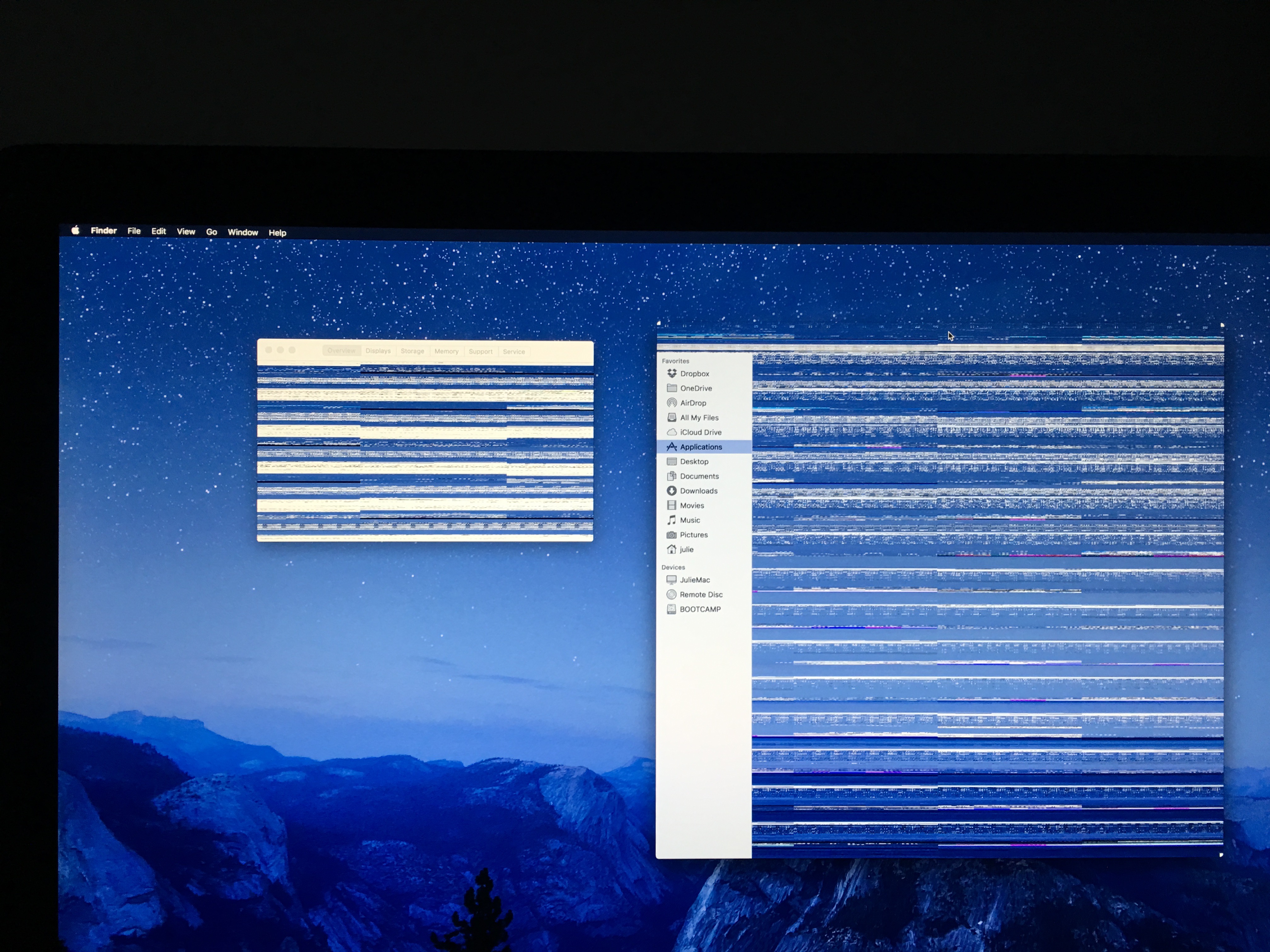Switch to Storage tab in About This Mac

click(412, 351)
